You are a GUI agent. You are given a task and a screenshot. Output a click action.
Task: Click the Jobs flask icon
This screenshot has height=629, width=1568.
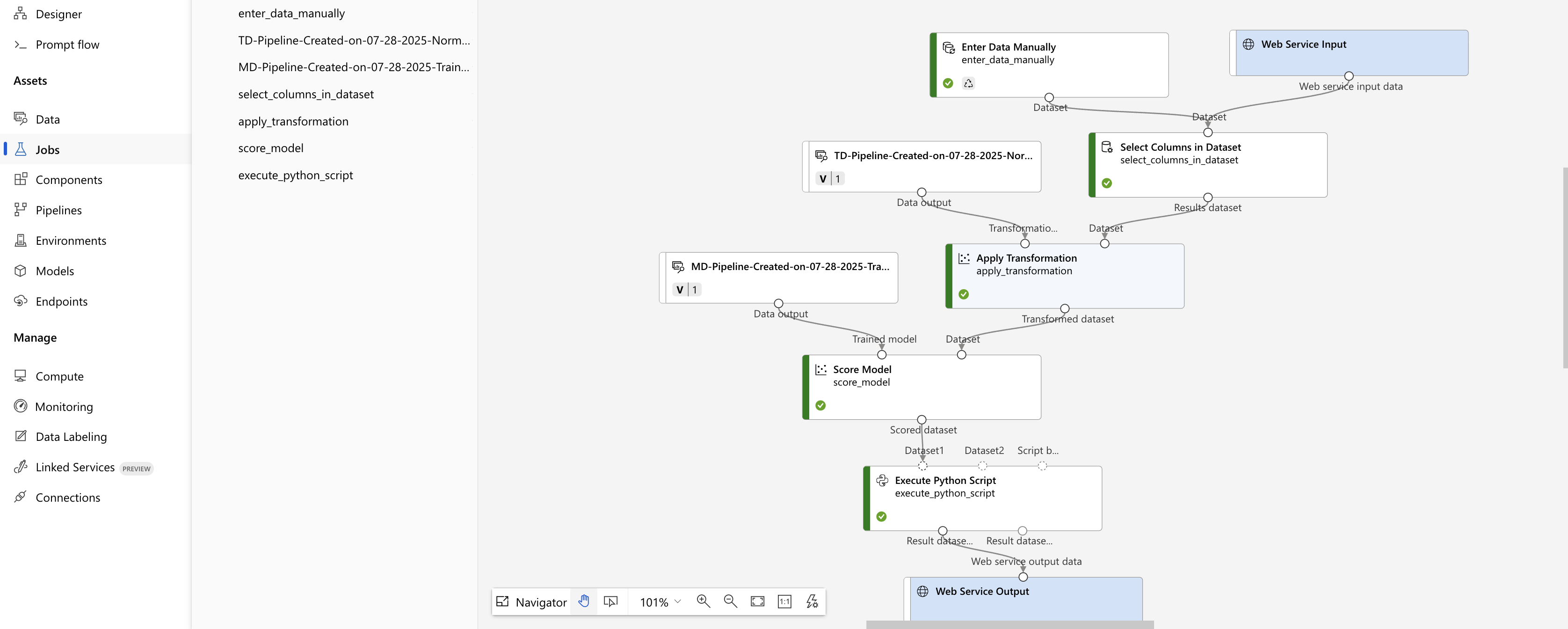(20, 149)
